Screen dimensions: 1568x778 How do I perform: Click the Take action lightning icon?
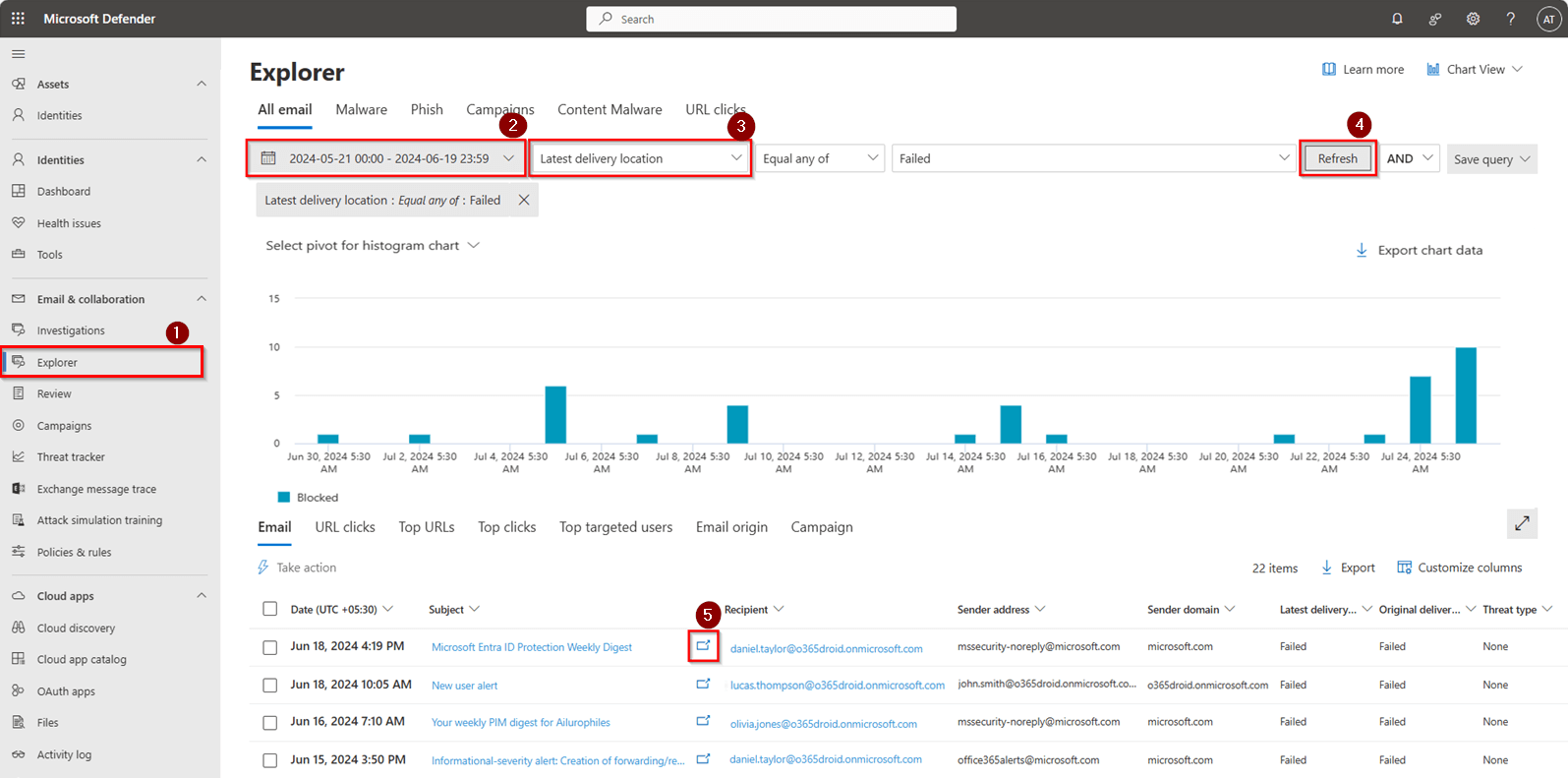coord(262,568)
